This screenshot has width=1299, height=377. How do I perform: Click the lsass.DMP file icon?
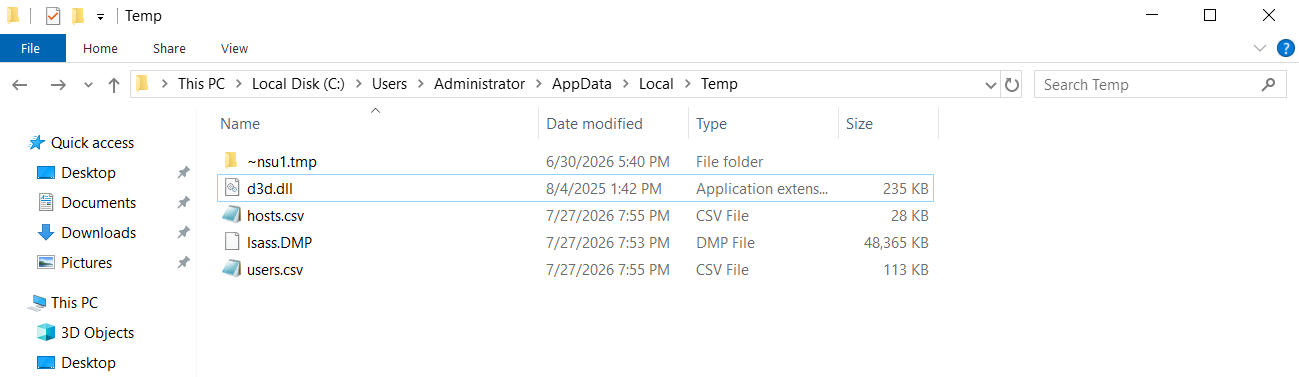click(x=231, y=242)
